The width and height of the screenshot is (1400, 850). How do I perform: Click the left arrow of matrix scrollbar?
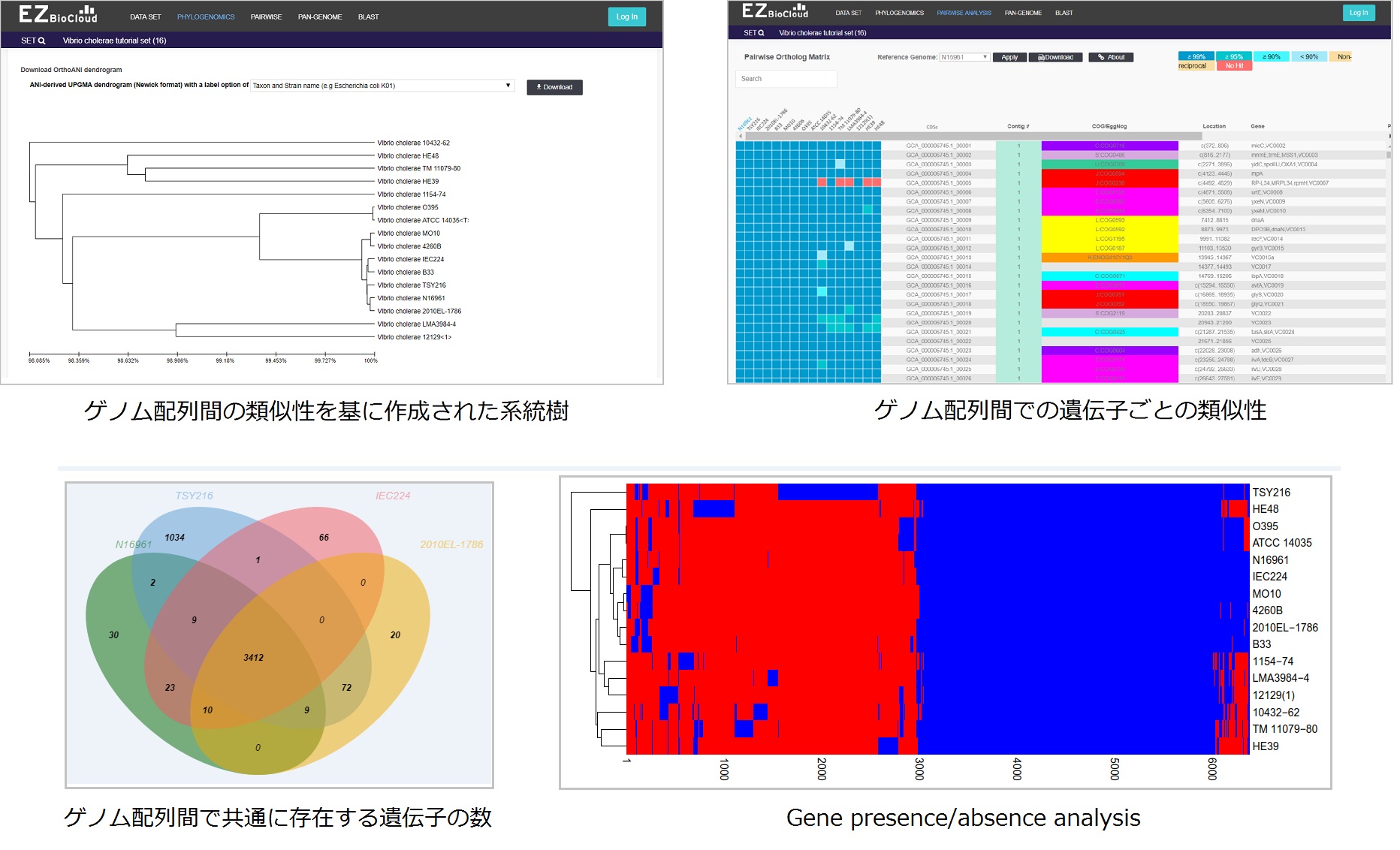coord(741,136)
